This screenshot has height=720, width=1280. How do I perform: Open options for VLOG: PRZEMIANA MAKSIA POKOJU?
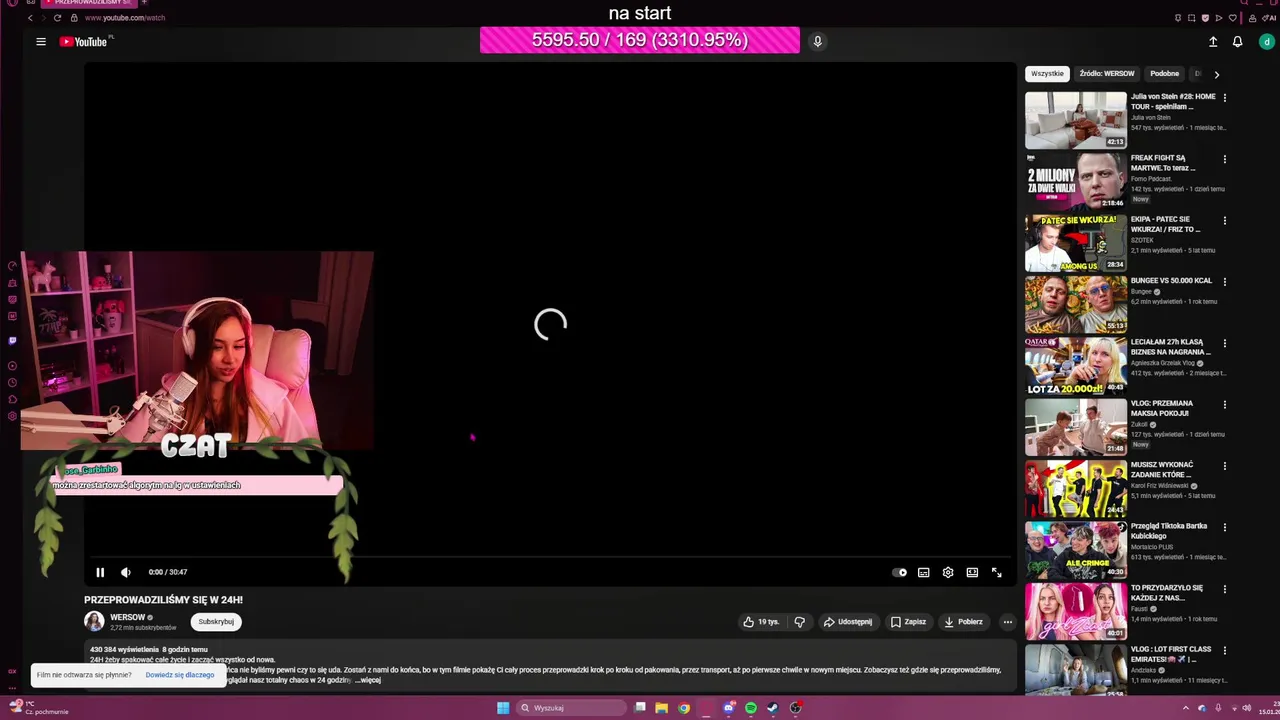coord(1225,405)
